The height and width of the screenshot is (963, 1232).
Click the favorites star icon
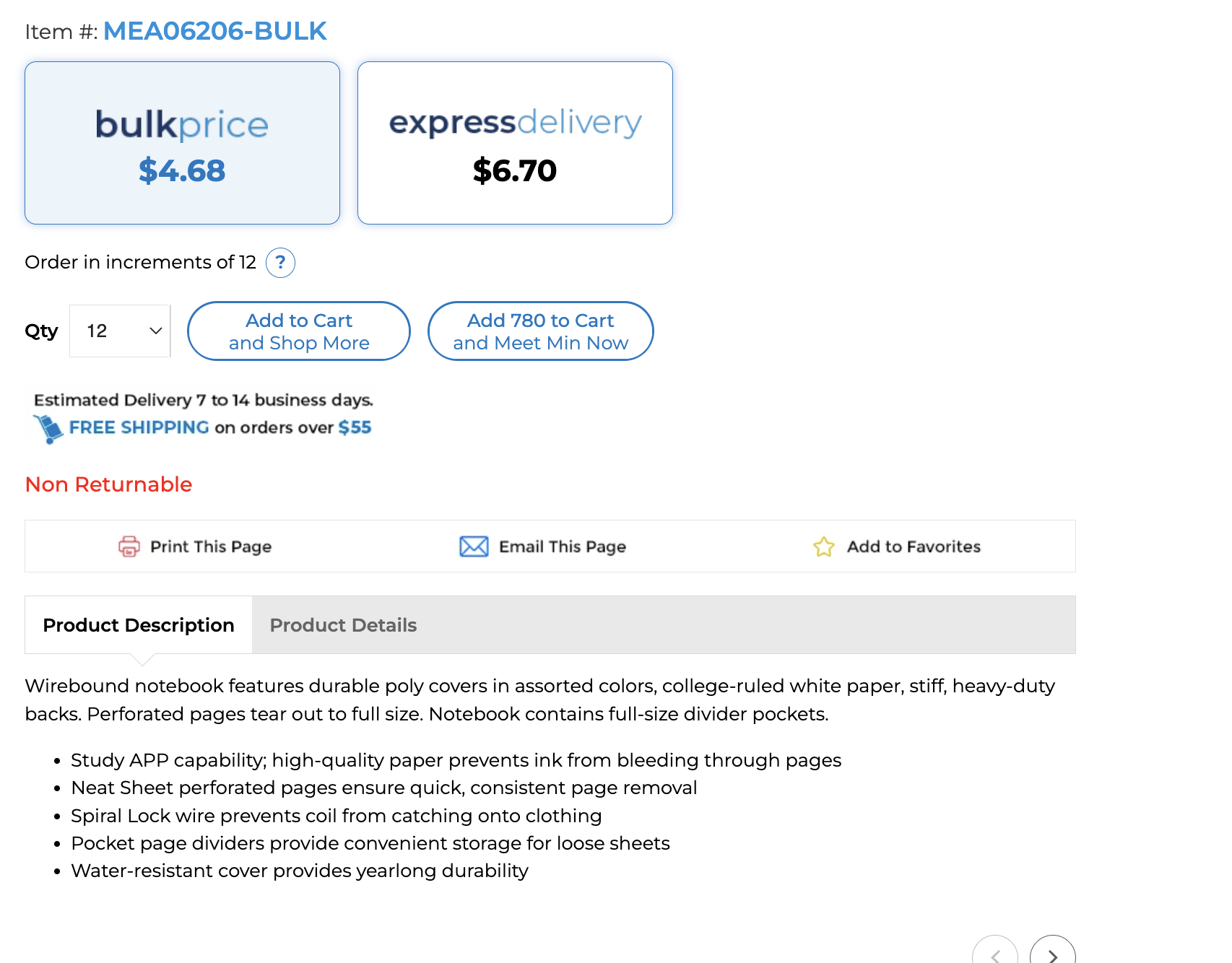click(823, 546)
